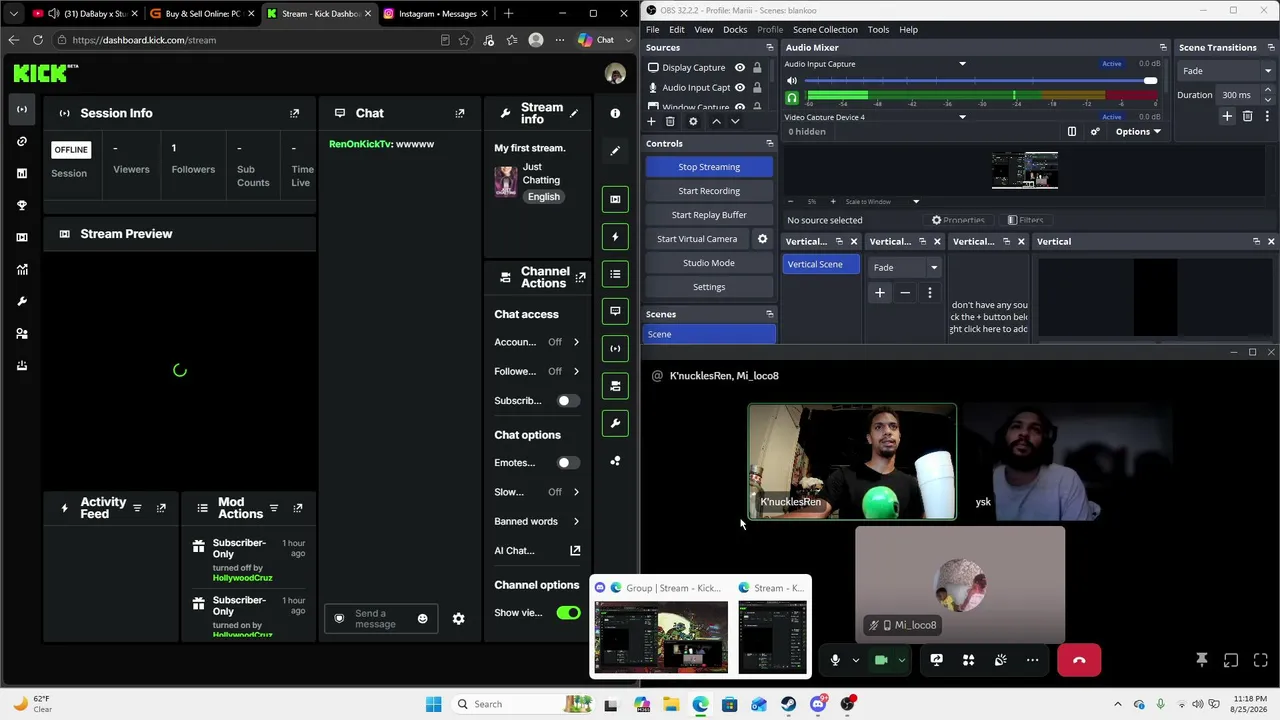Open camera options arrow in call

click(x=901, y=660)
